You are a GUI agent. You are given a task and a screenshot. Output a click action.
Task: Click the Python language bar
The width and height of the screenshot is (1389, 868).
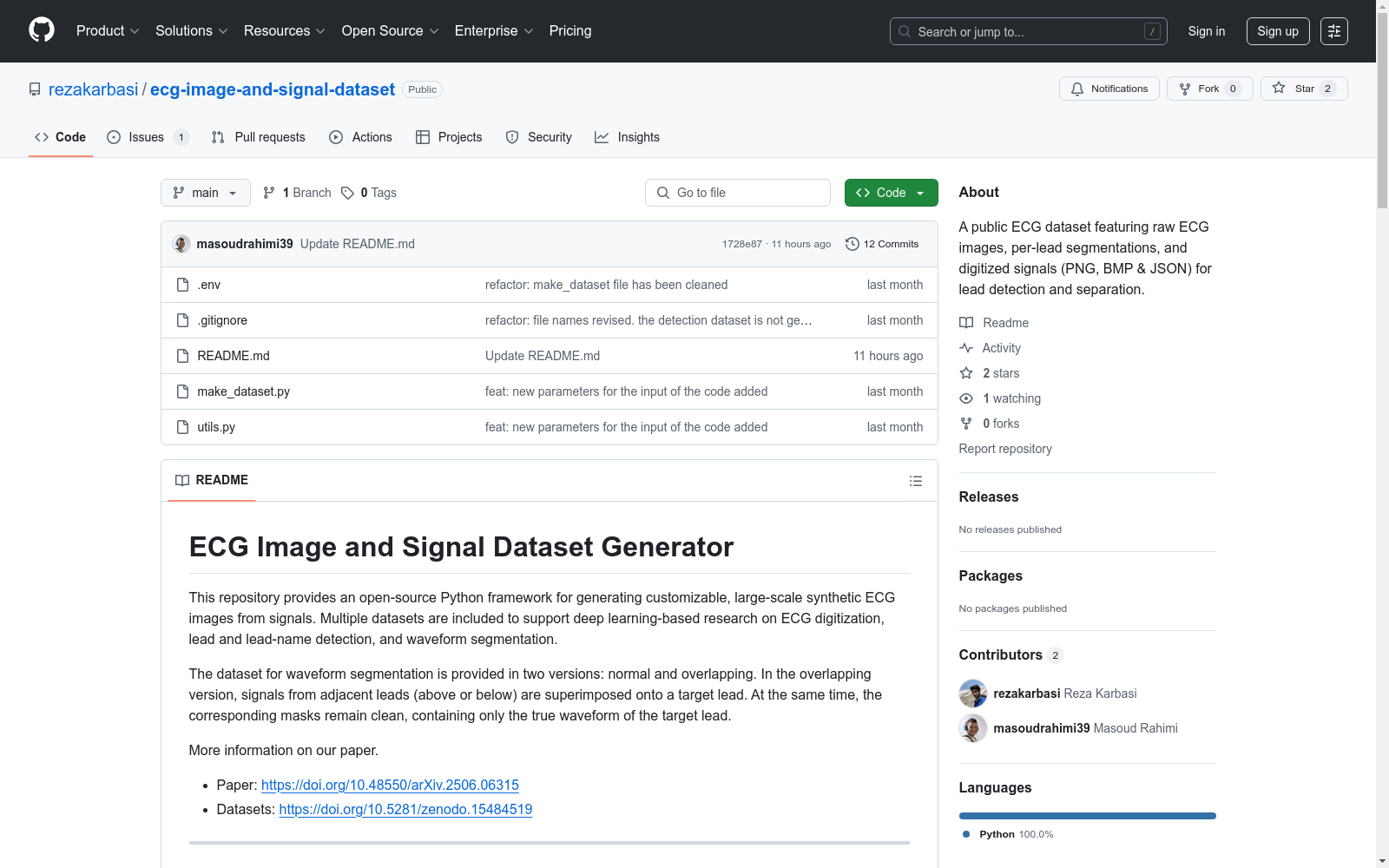tap(1088, 816)
